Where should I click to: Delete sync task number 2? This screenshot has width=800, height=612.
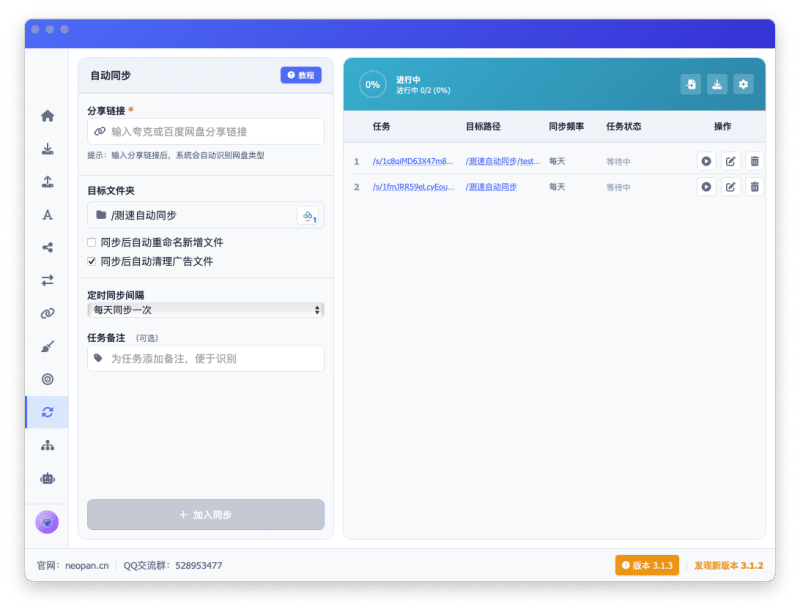click(x=754, y=186)
